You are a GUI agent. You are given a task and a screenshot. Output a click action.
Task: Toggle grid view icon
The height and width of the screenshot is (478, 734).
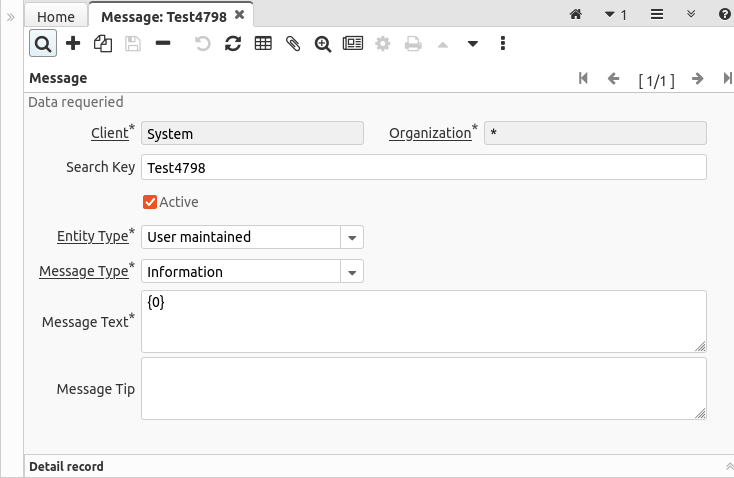[263, 44]
